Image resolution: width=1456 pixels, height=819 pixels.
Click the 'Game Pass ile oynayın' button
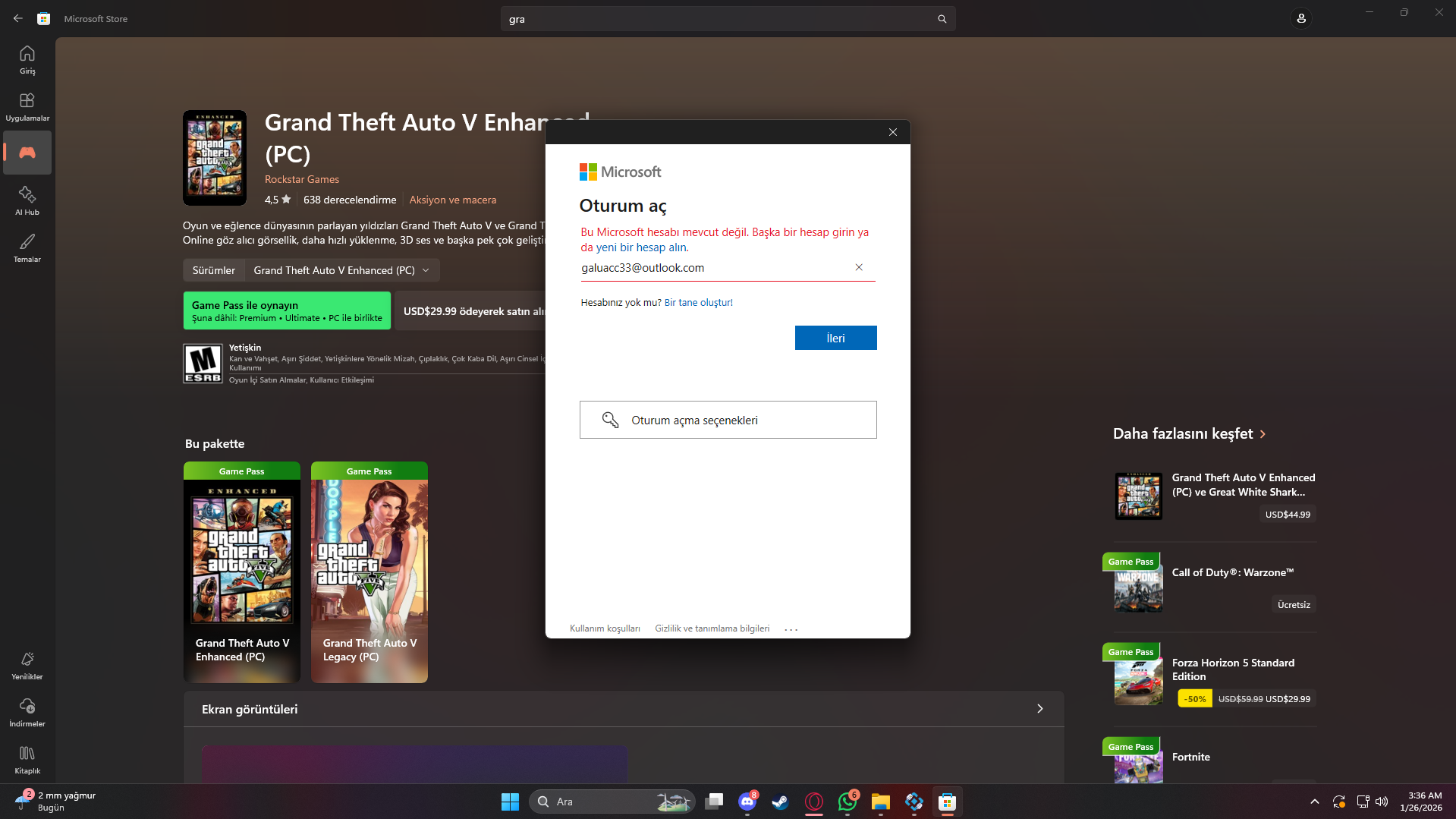click(287, 310)
